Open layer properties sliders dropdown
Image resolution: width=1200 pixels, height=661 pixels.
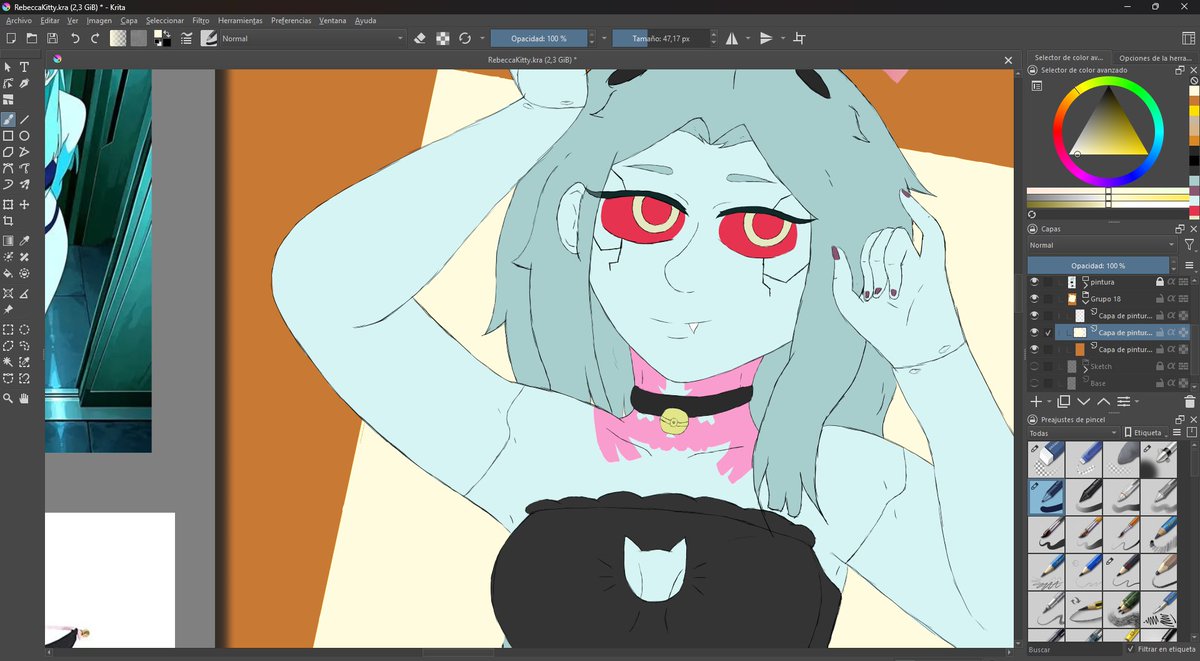pyautogui.click(x=1127, y=401)
